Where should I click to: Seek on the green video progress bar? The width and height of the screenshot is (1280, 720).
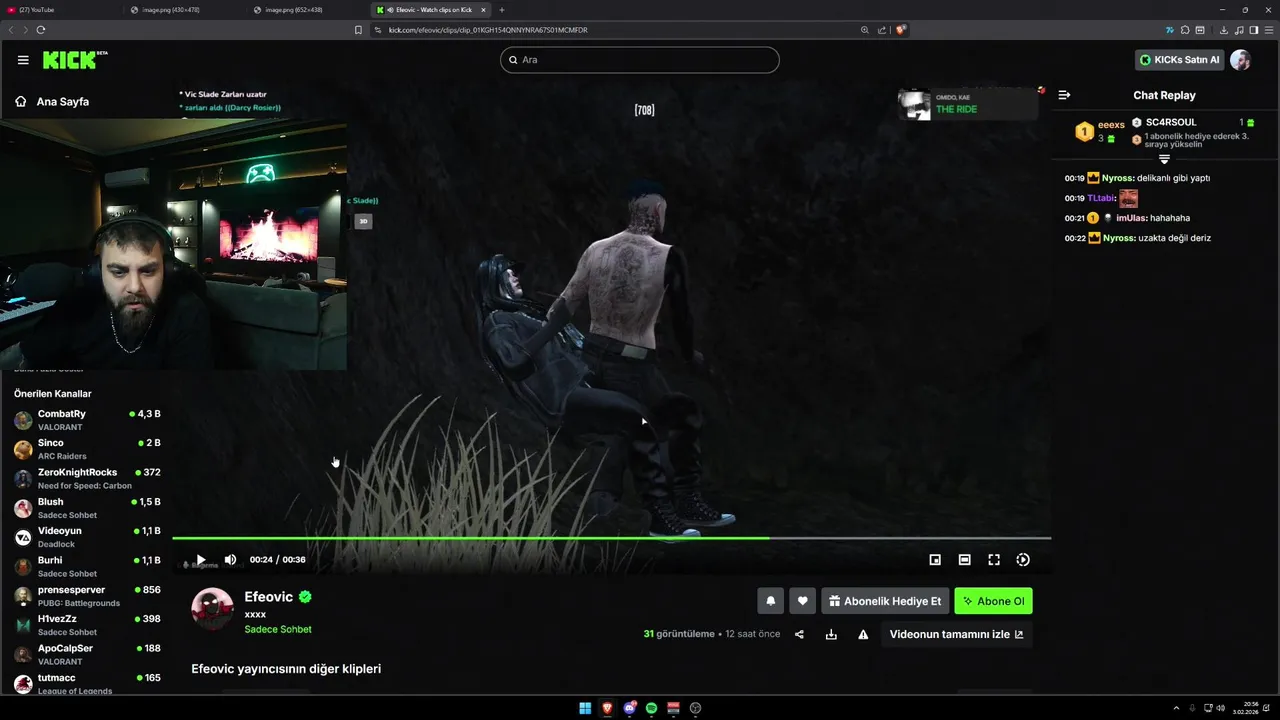click(x=611, y=538)
